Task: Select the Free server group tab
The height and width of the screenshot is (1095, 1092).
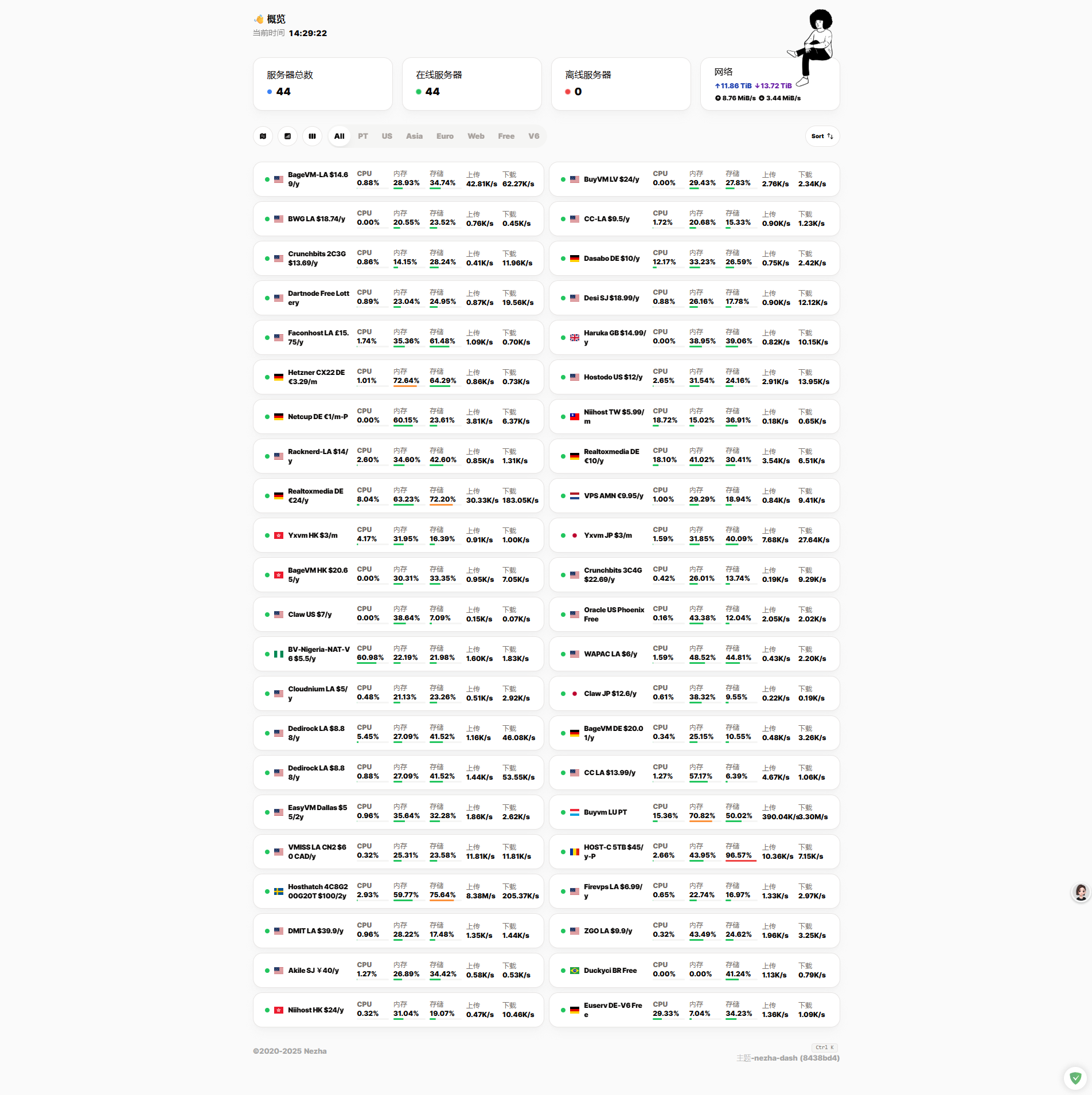Action: [506, 136]
